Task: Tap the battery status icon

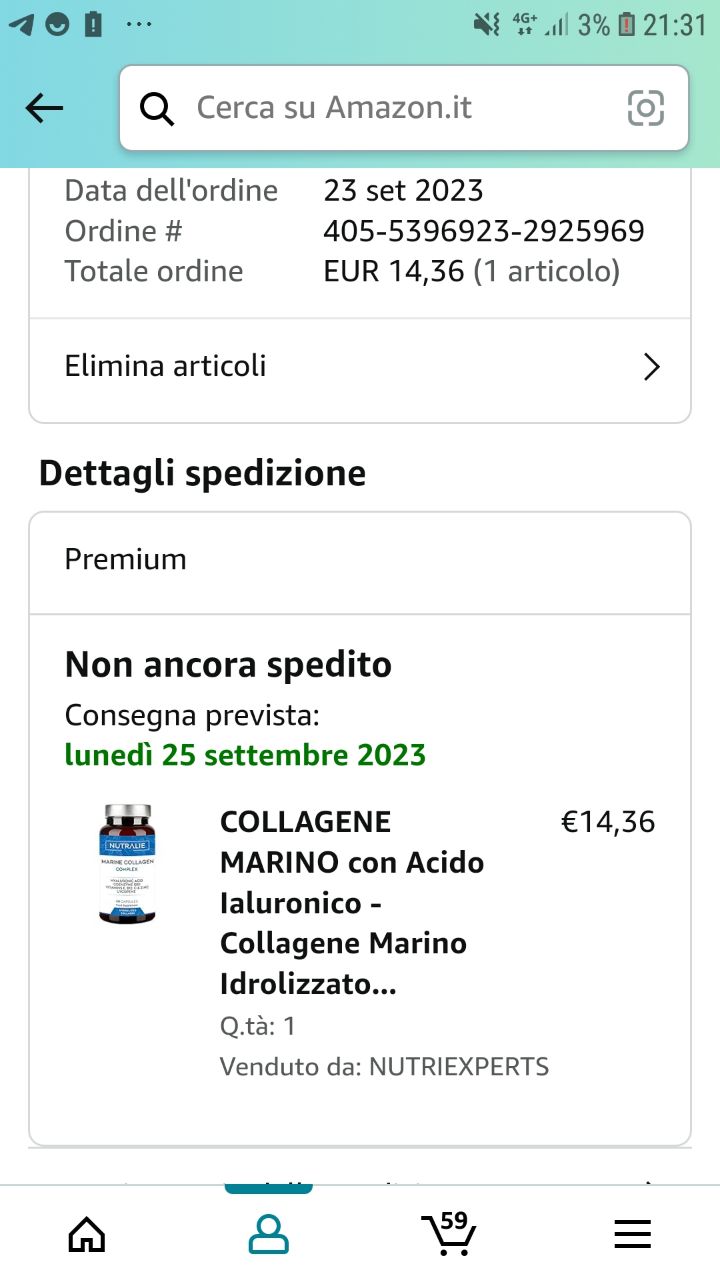Action: pyautogui.click(x=627, y=24)
